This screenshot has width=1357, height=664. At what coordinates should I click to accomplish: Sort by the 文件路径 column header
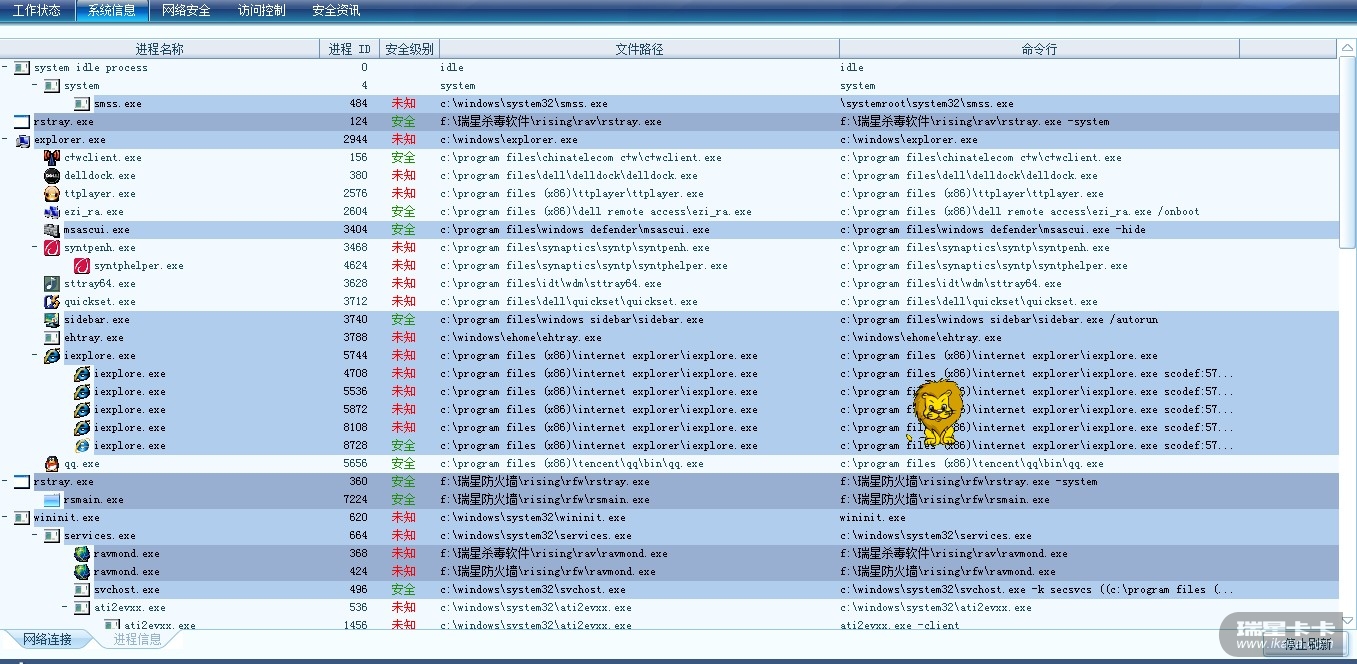(x=639, y=49)
